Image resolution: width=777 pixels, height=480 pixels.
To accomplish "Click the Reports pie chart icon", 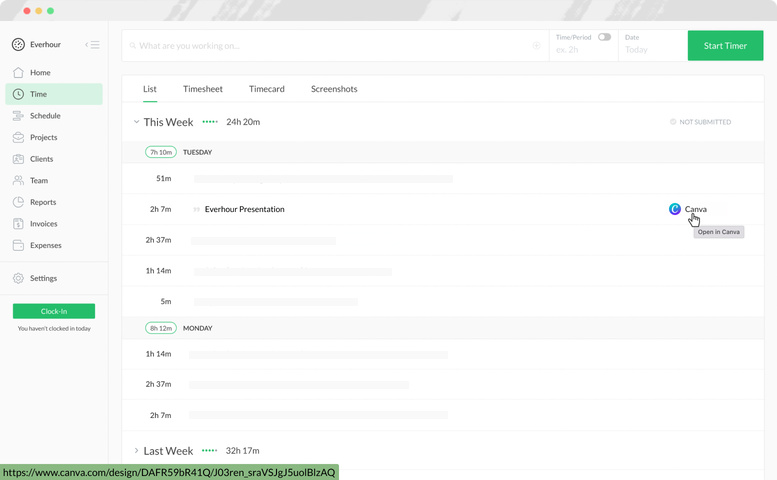I will [x=18, y=202].
